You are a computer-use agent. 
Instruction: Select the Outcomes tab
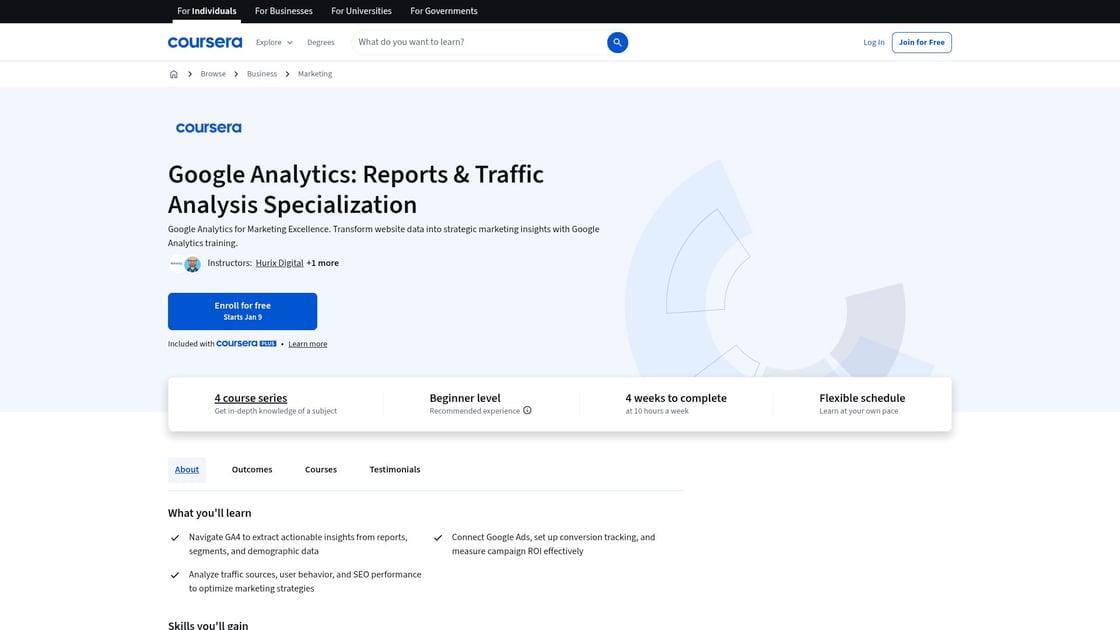pyautogui.click(x=252, y=470)
